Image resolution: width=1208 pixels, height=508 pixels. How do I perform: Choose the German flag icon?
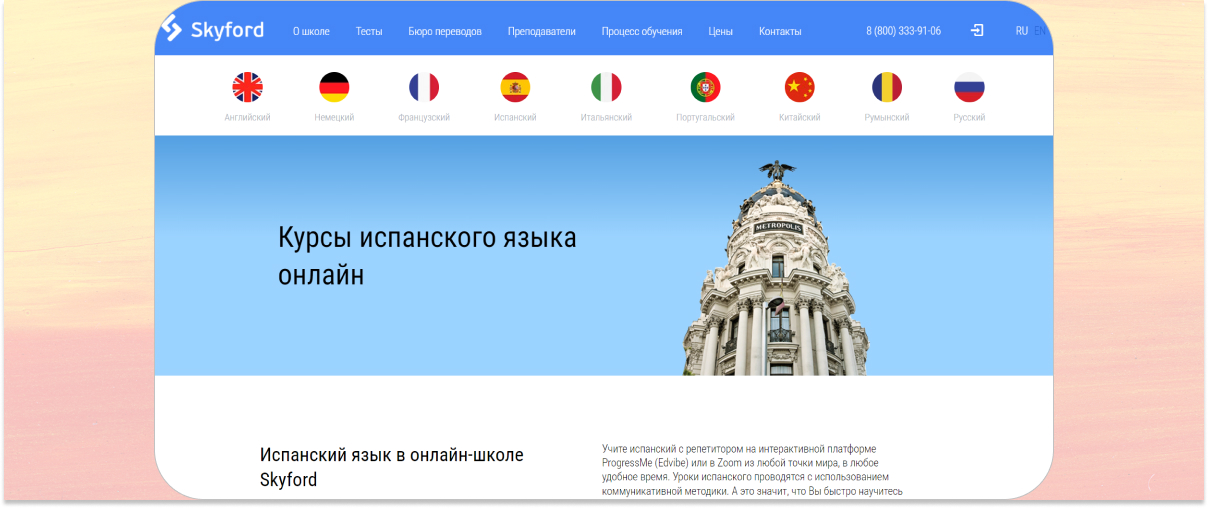334,88
